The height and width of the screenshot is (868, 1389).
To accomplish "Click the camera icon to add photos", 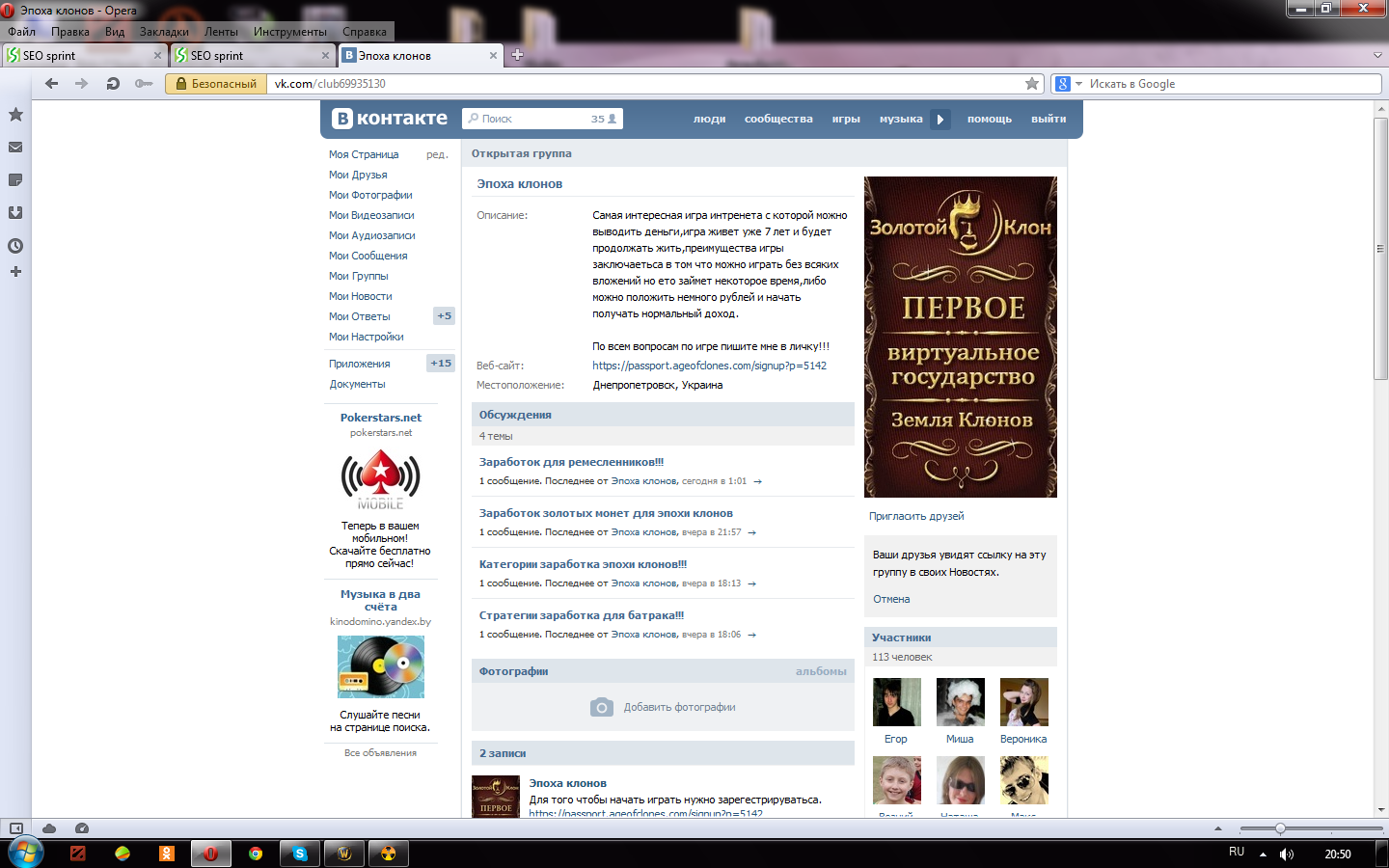I will (601, 707).
